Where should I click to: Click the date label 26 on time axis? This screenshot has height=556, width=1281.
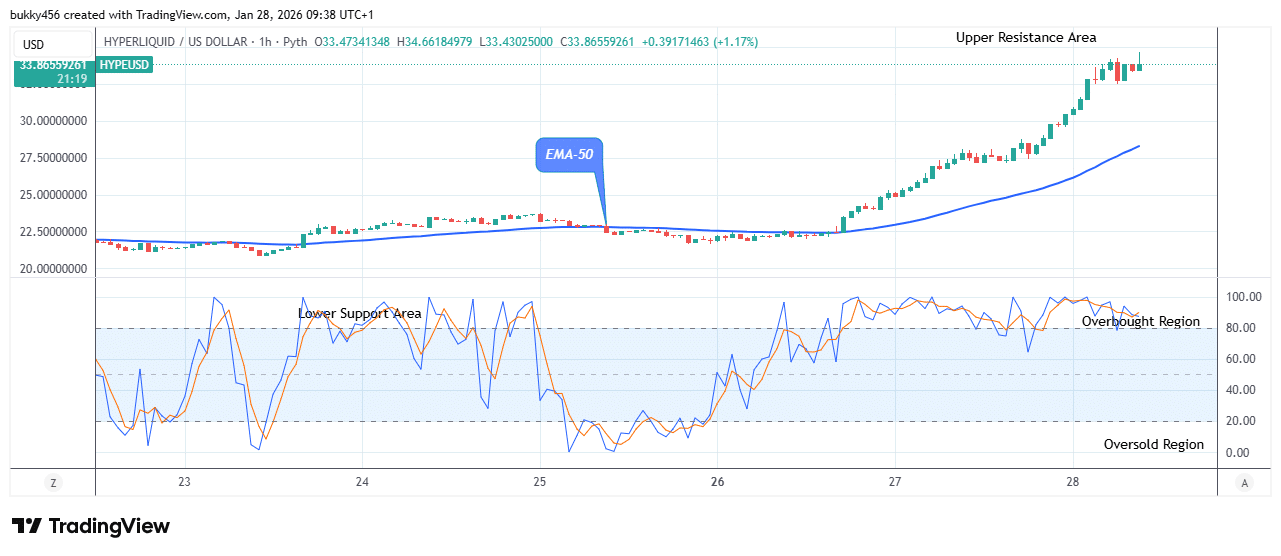coord(718,482)
